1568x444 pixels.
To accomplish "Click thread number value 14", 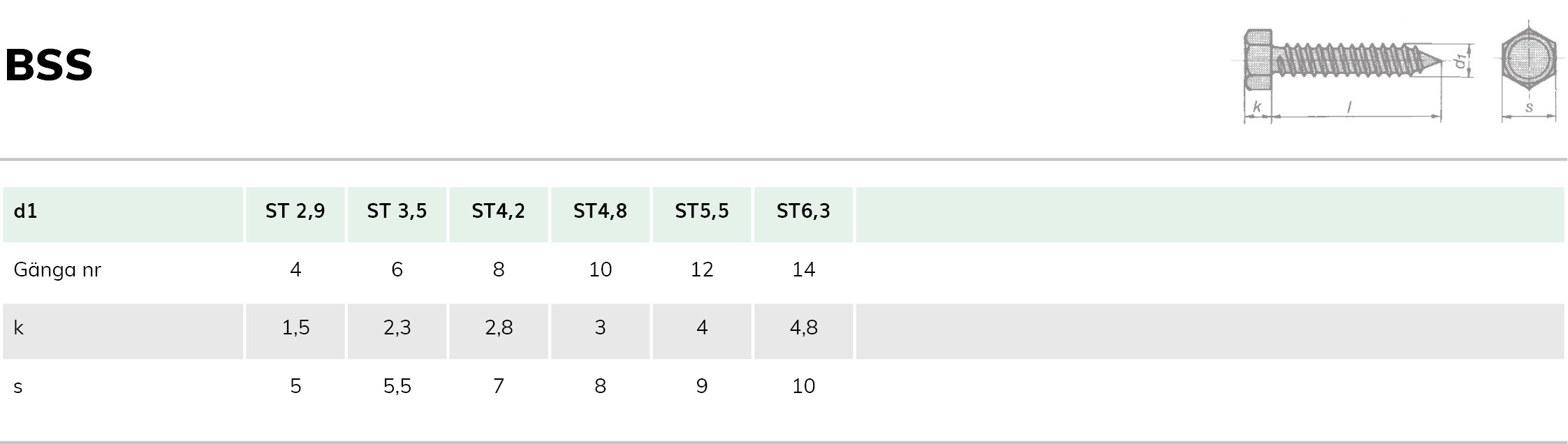I will [x=804, y=269].
